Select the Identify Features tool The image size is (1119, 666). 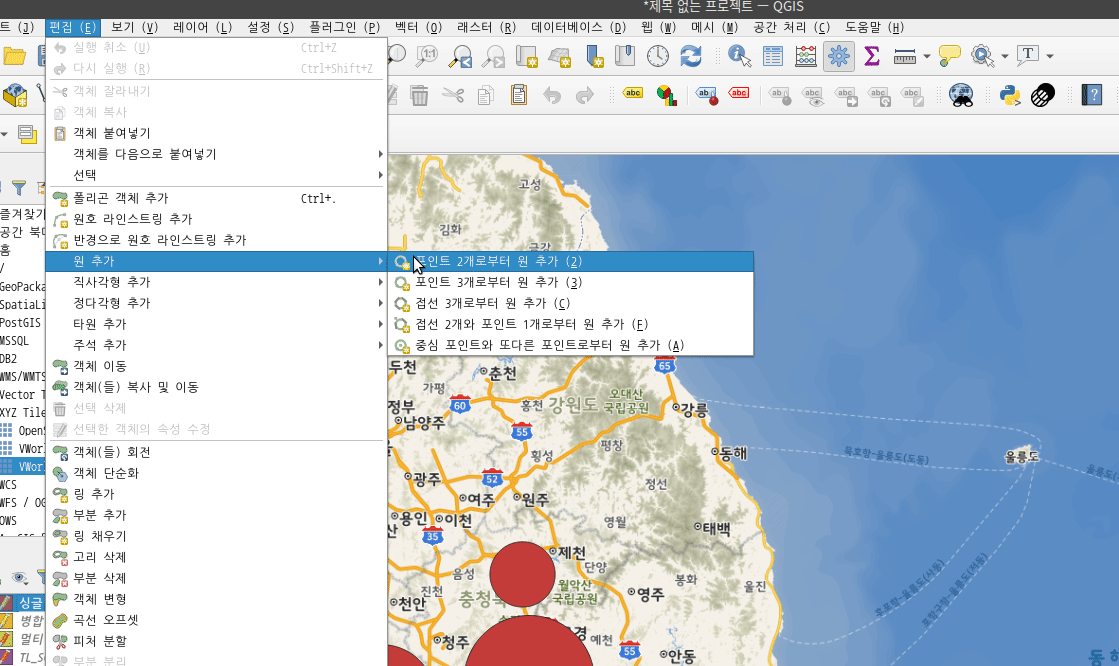pyautogui.click(x=739, y=56)
